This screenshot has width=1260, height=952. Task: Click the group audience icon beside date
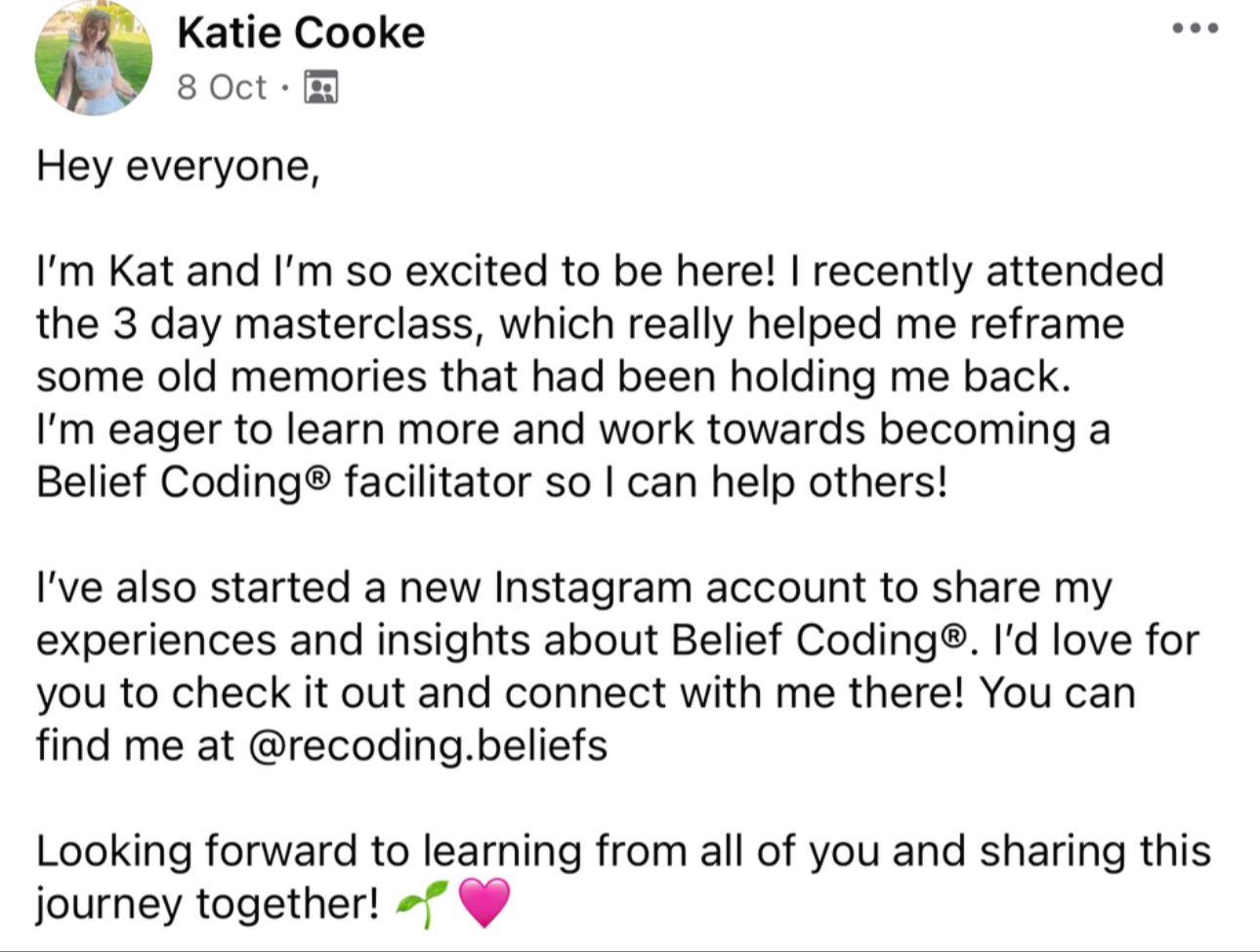[321, 87]
